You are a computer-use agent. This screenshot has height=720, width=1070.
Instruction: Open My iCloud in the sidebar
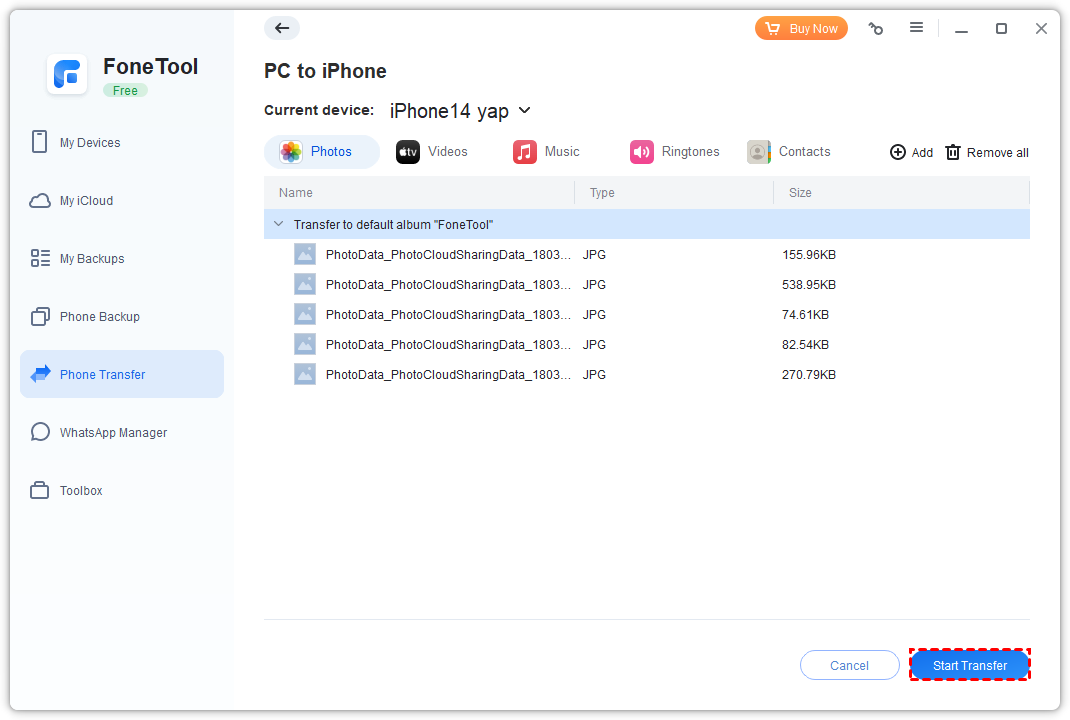(86, 201)
